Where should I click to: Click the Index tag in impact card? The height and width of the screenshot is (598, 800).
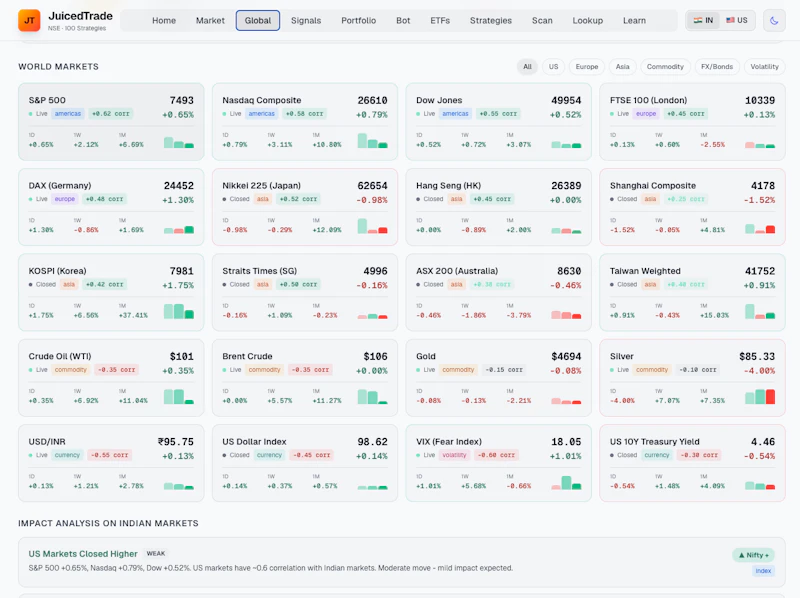click(x=763, y=571)
